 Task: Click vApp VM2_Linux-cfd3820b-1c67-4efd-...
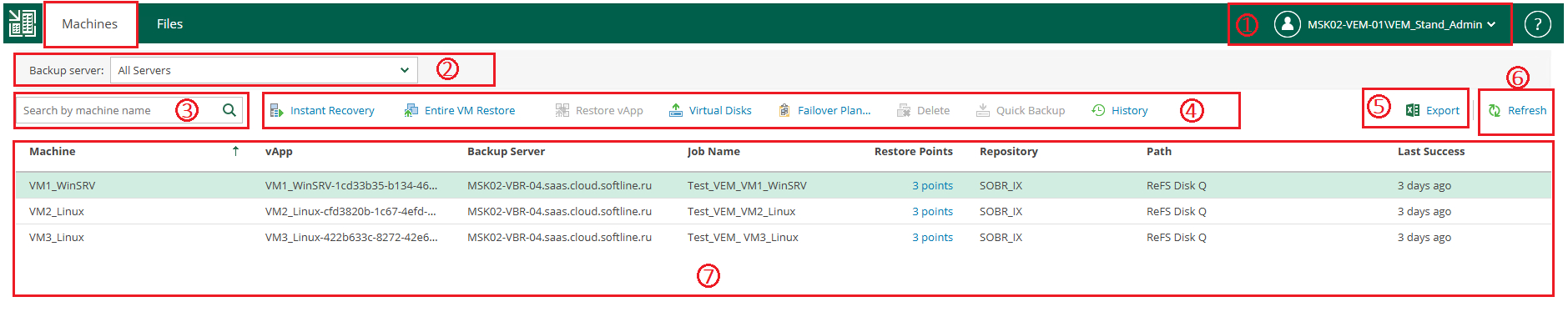pyautogui.click(x=350, y=211)
